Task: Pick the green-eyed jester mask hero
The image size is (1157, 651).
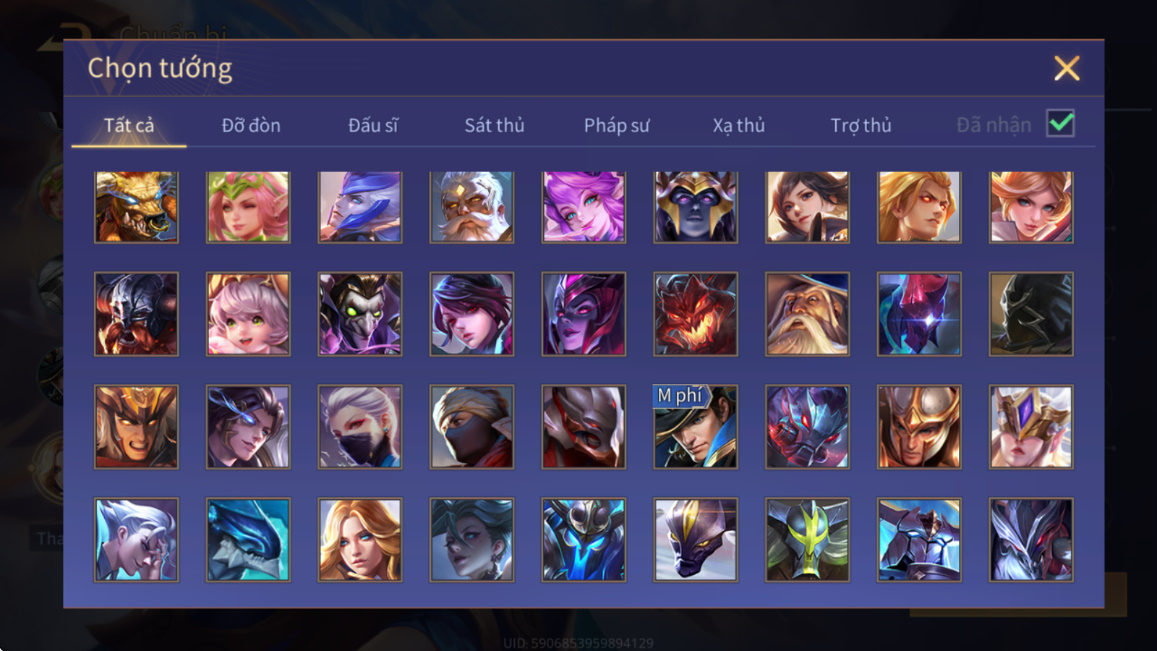Action: [x=360, y=314]
